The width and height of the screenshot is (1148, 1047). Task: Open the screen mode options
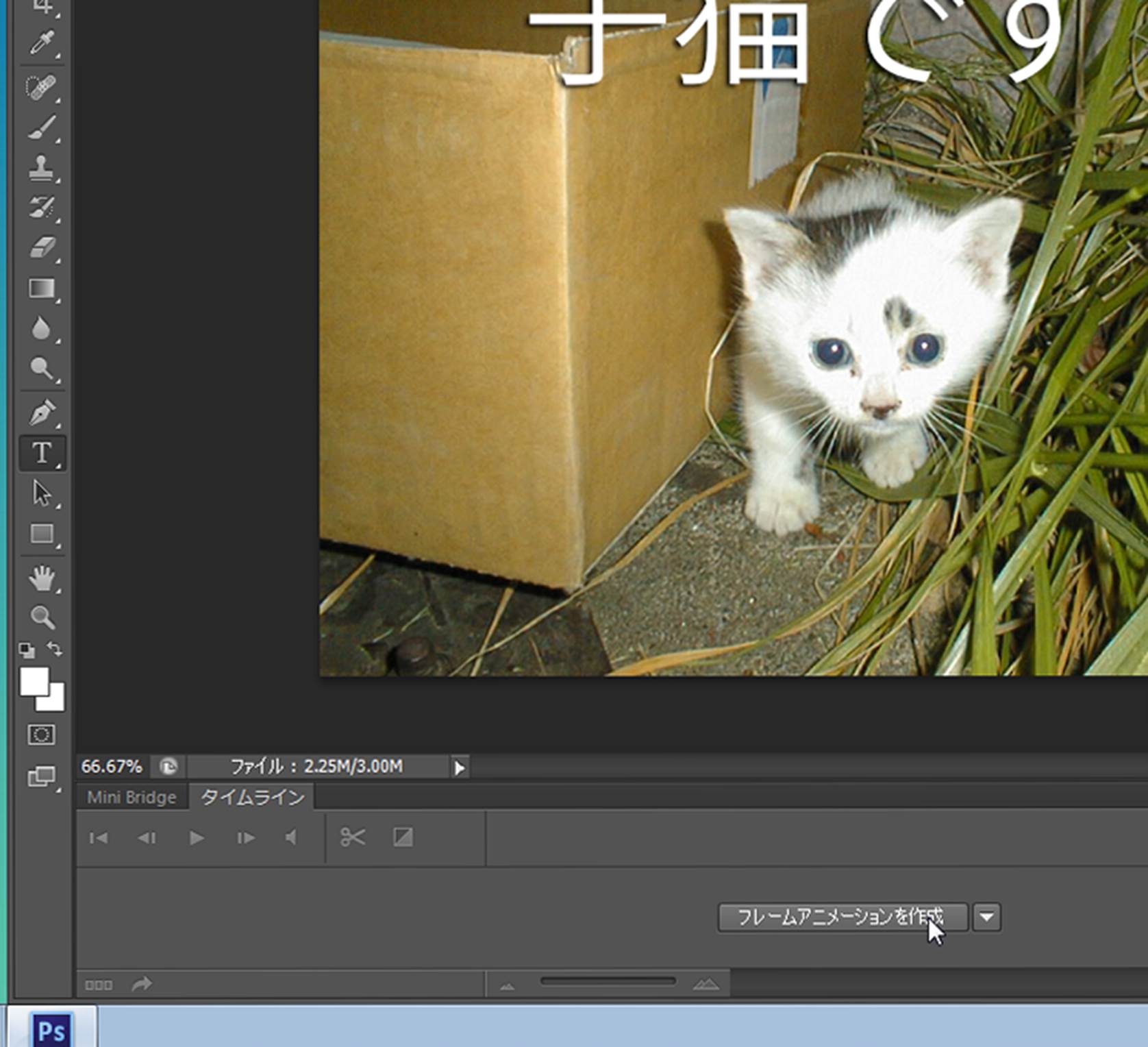41,776
